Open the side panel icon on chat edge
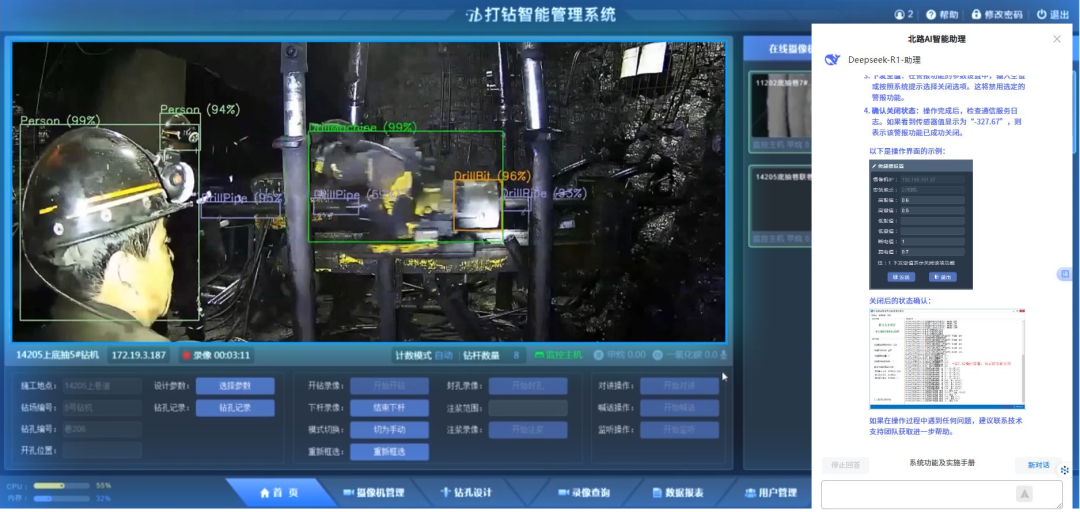Screen dimensions: 1080x512 pos(1065,275)
